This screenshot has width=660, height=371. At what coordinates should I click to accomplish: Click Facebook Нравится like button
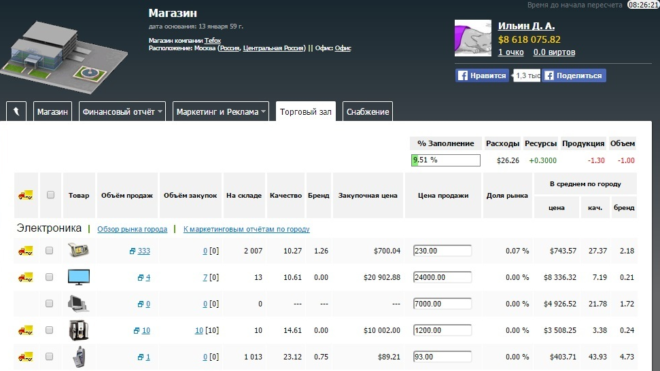[x=482, y=75]
